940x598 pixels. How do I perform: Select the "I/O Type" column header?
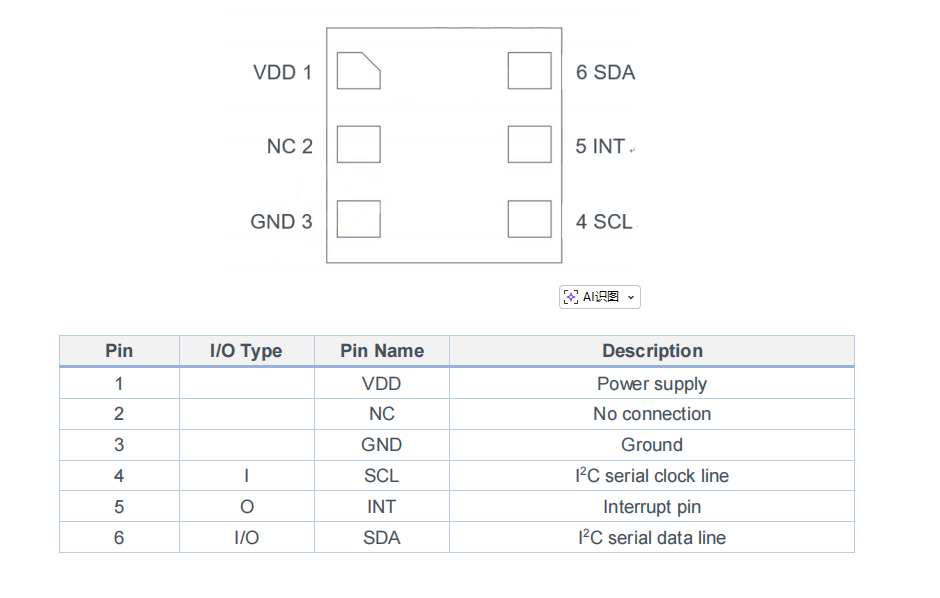coord(246,351)
